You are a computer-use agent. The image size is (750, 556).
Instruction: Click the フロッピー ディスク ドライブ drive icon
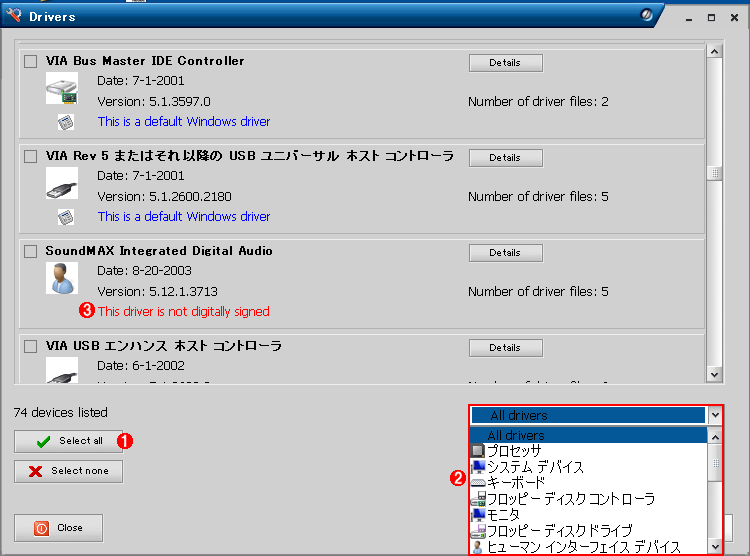pyautogui.click(x=478, y=530)
